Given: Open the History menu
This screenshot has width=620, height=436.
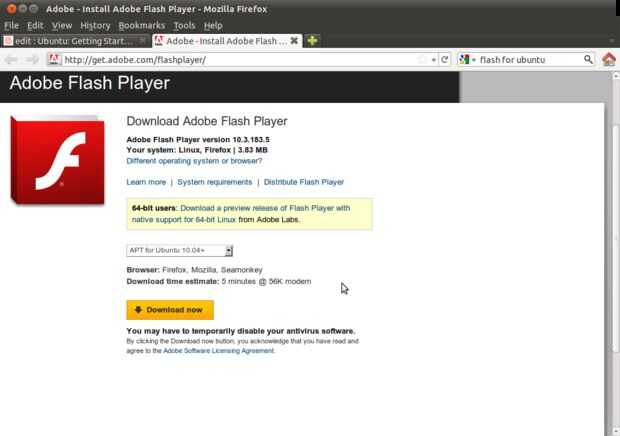Looking at the screenshot, I should point(95,26).
